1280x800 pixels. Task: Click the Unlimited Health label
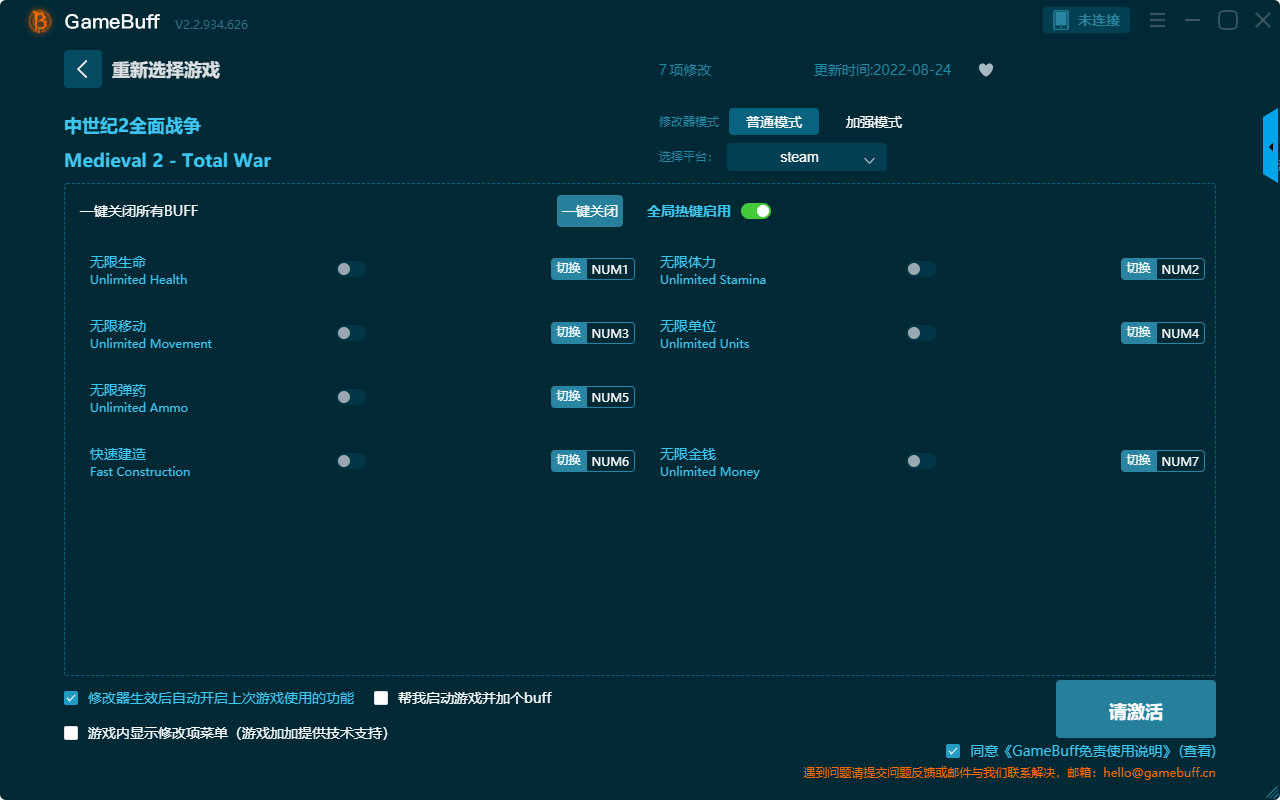(139, 280)
